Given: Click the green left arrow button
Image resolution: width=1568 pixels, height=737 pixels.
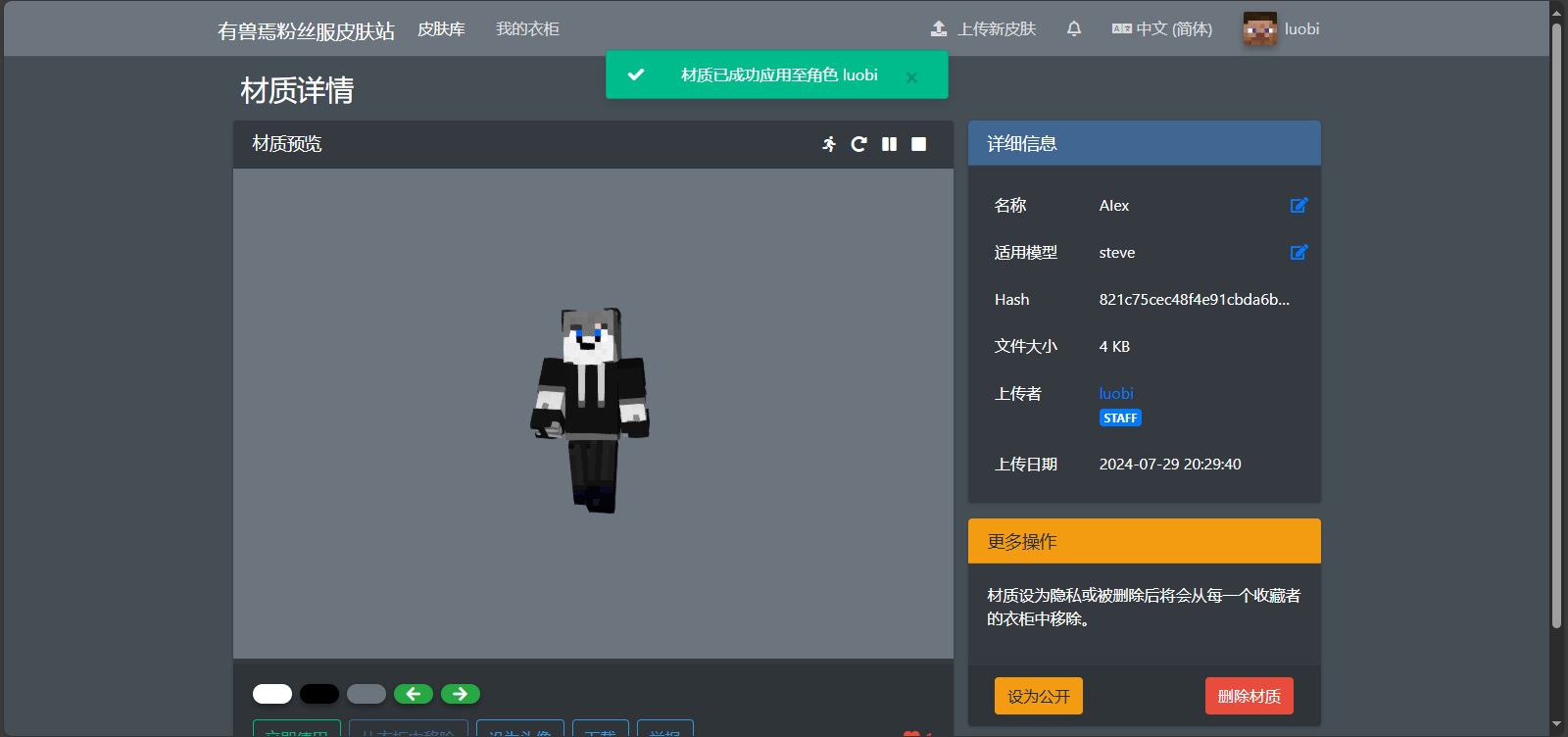Looking at the screenshot, I should pyautogui.click(x=414, y=694).
